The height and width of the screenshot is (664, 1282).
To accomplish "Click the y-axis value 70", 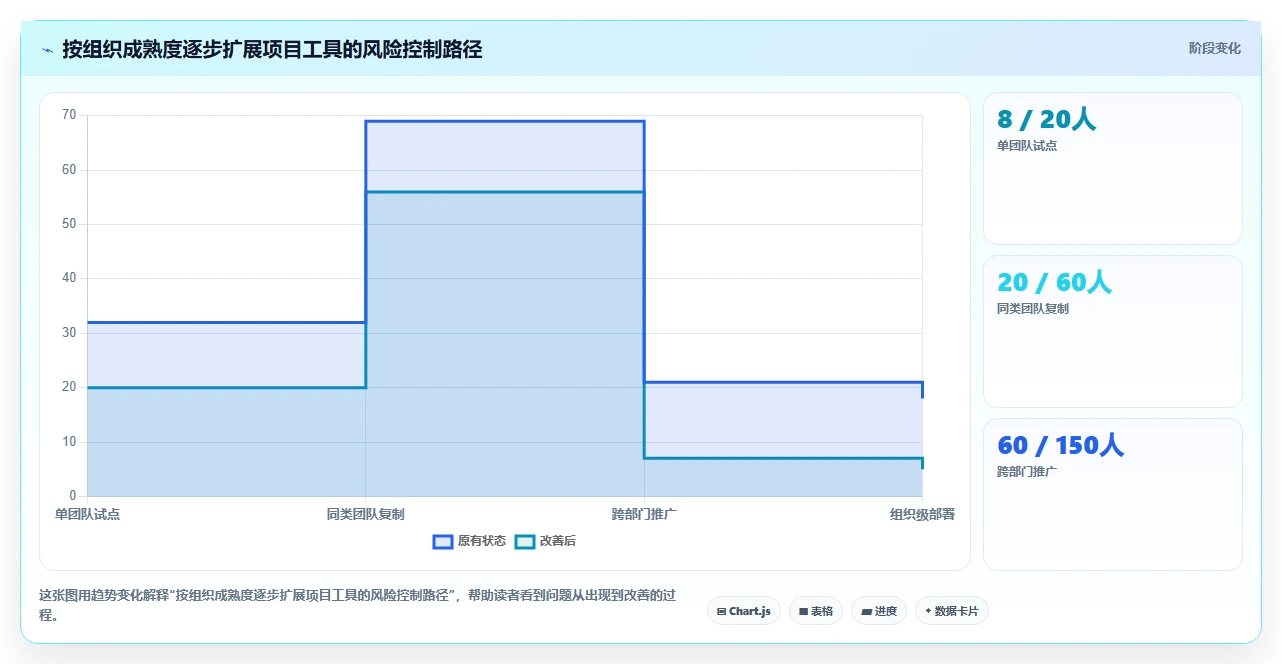I will (69, 115).
